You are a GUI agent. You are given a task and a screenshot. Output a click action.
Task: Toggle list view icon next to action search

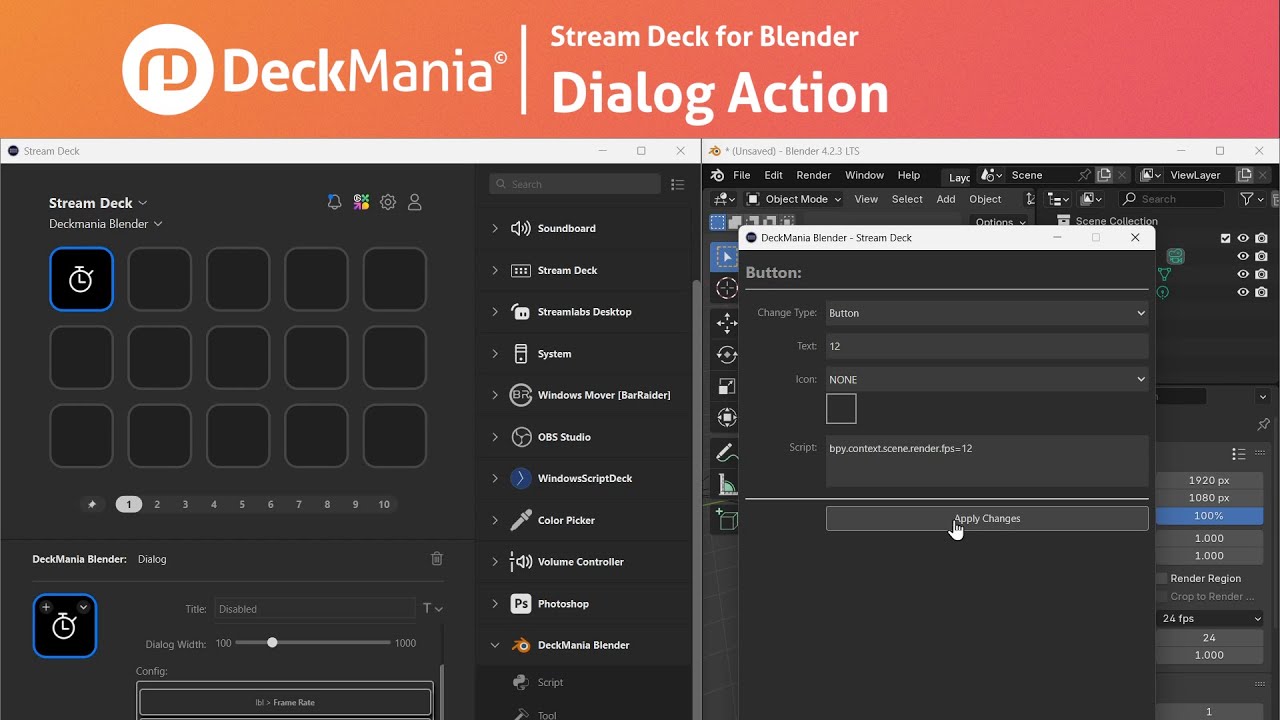[x=677, y=185]
